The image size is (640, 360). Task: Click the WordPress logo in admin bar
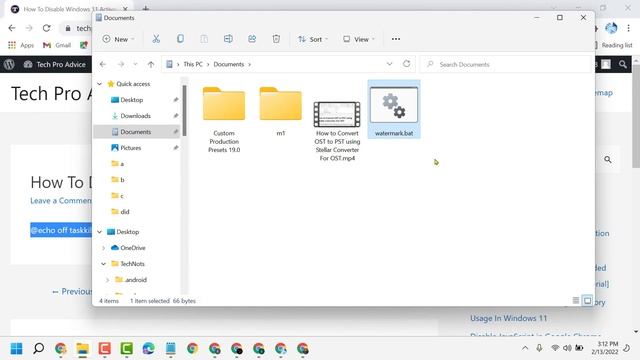coord(9,64)
